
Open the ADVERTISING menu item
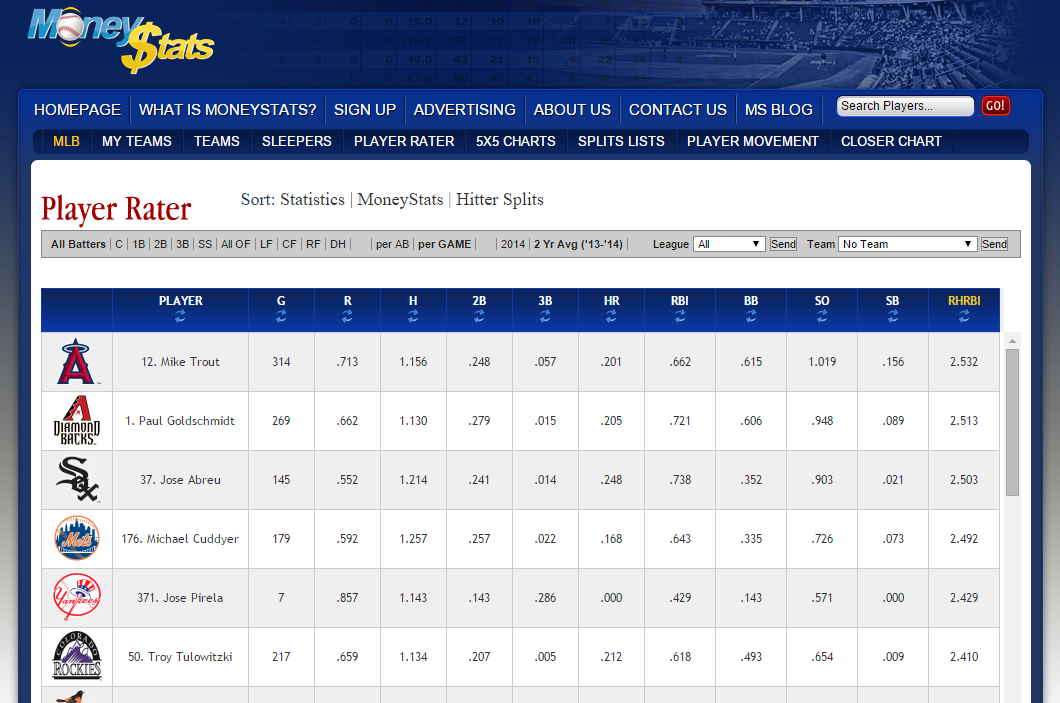point(464,110)
